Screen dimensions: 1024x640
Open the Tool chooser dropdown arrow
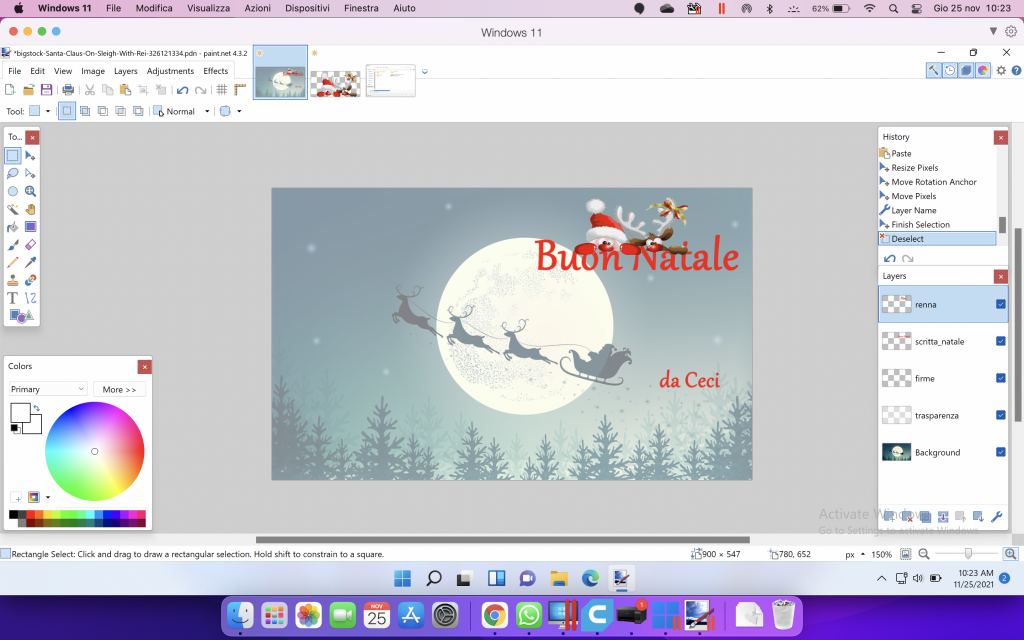[x=49, y=111]
